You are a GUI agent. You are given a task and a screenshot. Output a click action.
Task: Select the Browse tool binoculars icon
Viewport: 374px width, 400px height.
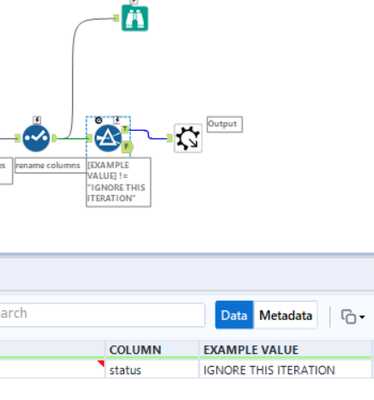[135, 18]
